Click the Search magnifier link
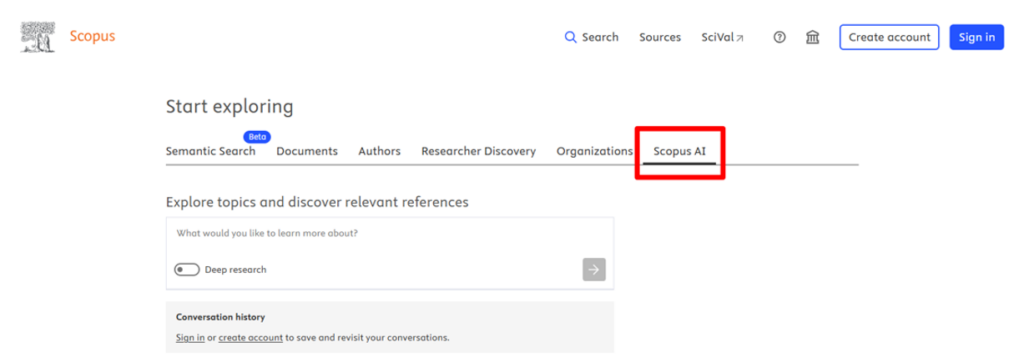The image size is (1024, 363). click(591, 37)
